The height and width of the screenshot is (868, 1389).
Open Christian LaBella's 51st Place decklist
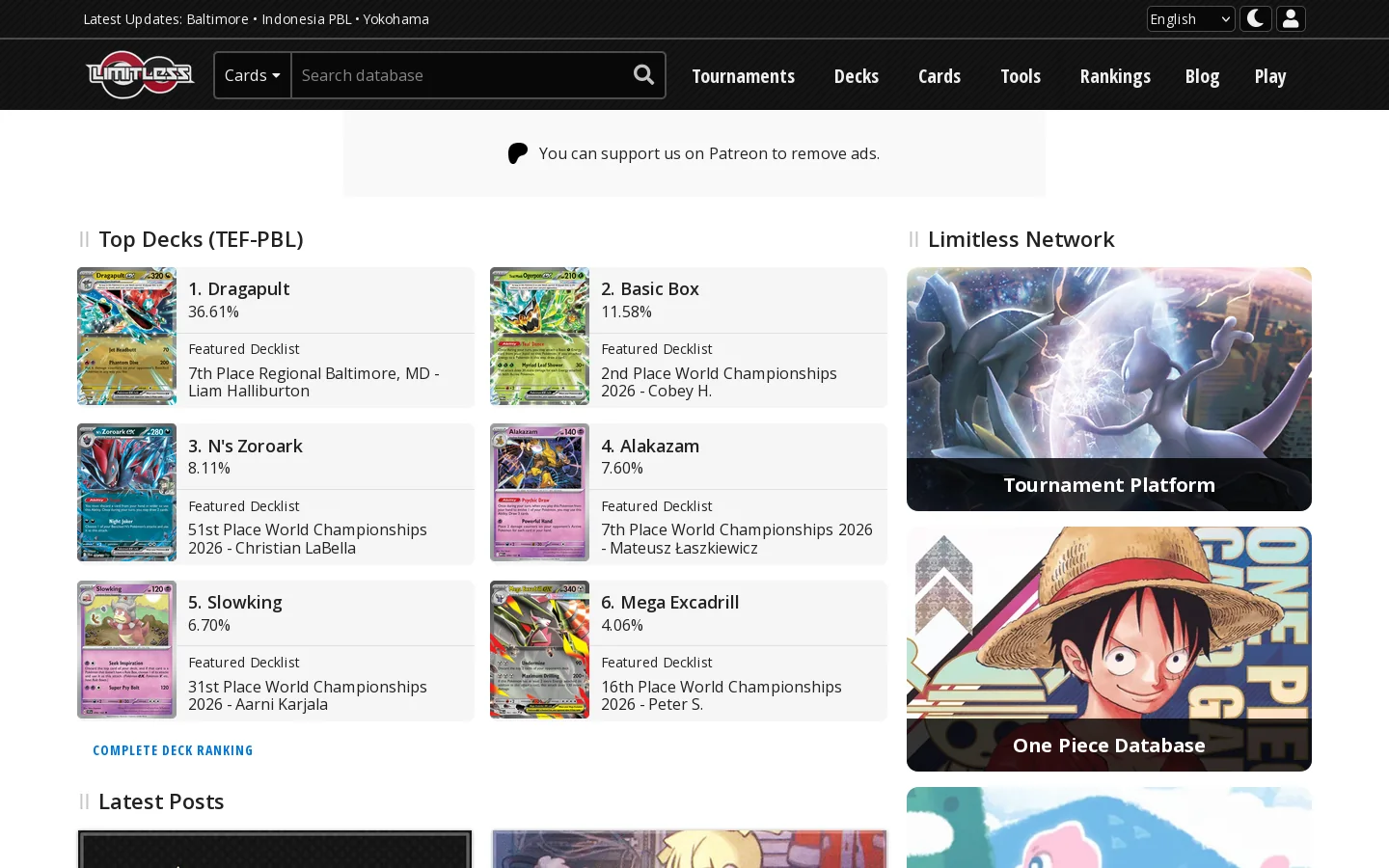[308, 539]
